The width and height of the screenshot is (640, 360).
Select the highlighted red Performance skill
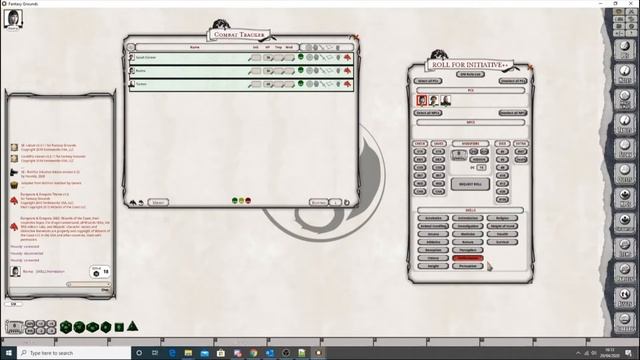(x=468, y=258)
